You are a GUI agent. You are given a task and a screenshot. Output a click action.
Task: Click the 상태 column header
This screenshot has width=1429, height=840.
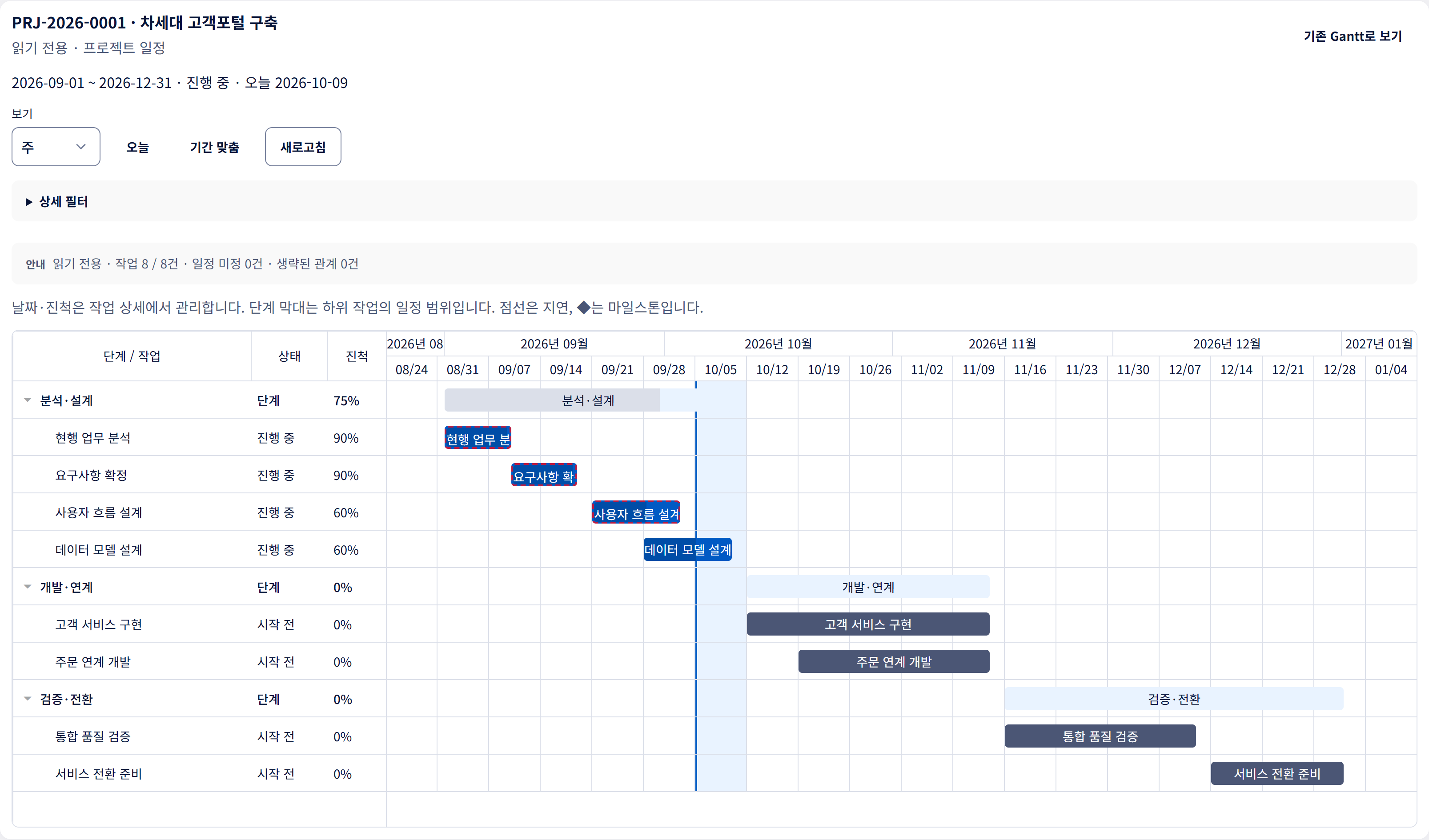289,356
